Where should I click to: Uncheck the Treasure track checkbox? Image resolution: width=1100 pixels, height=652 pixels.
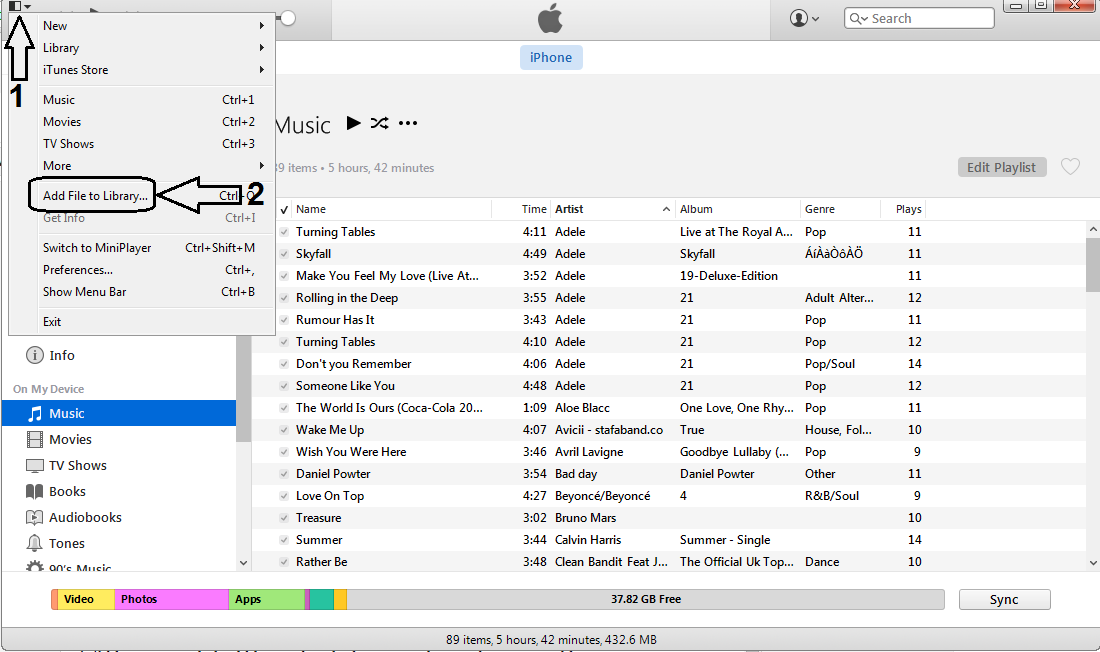284,517
